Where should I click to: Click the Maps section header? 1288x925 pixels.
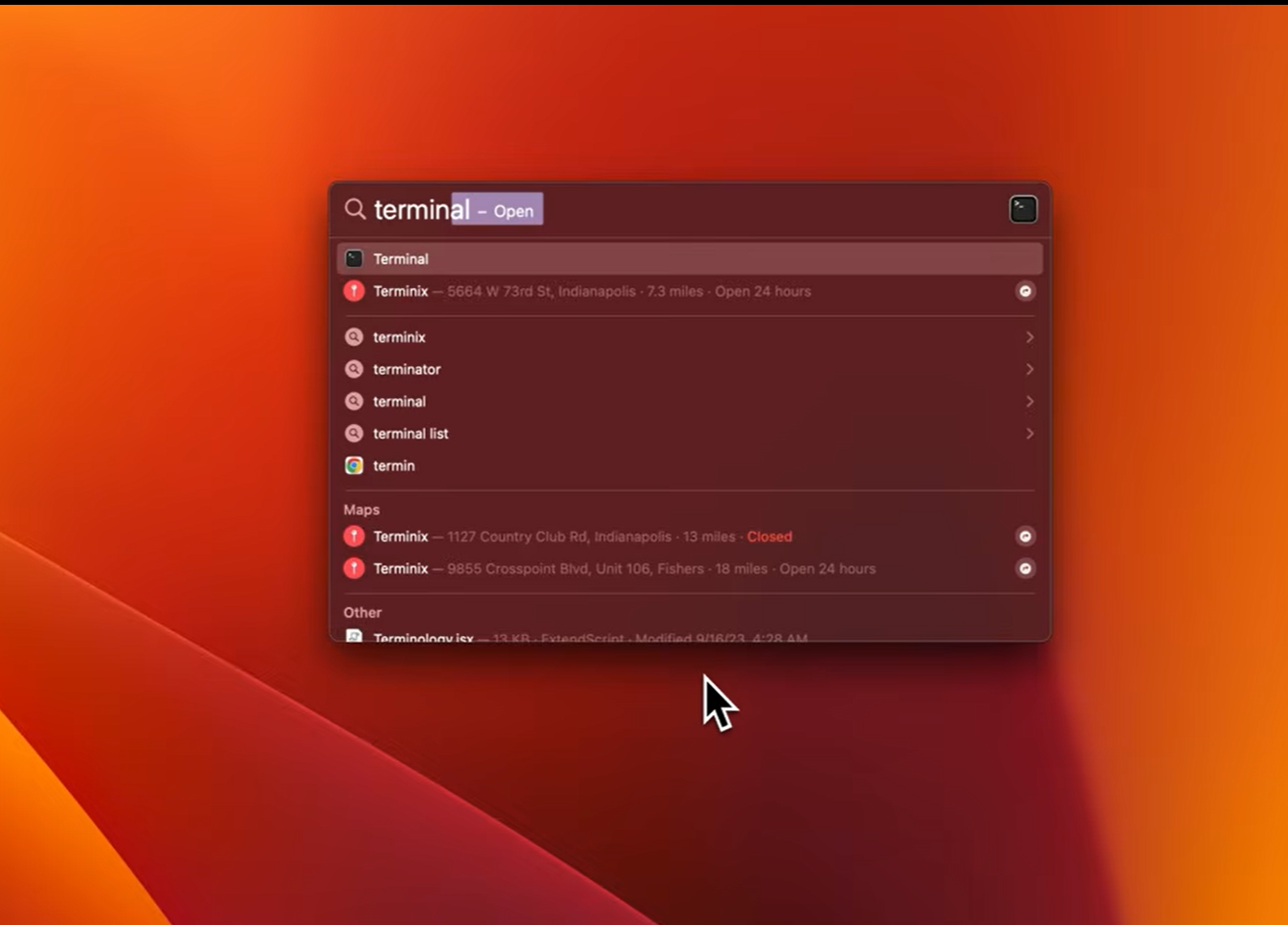(361, 510)
